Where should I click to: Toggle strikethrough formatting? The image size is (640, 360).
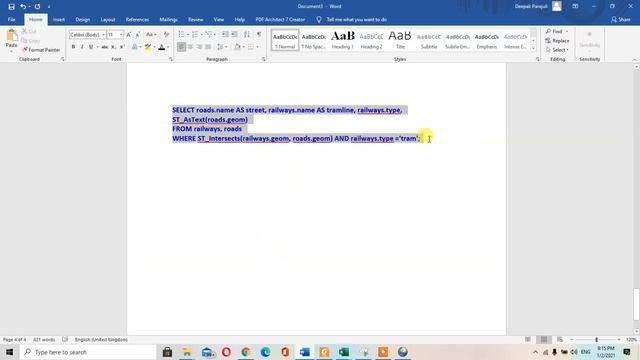point(105,47)
